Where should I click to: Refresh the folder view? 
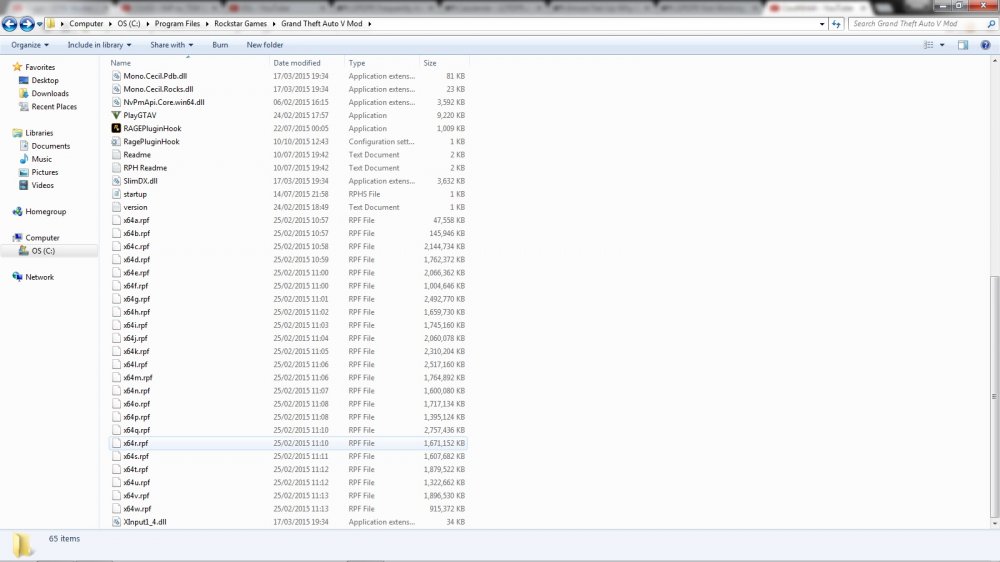[x=836, y=24]
